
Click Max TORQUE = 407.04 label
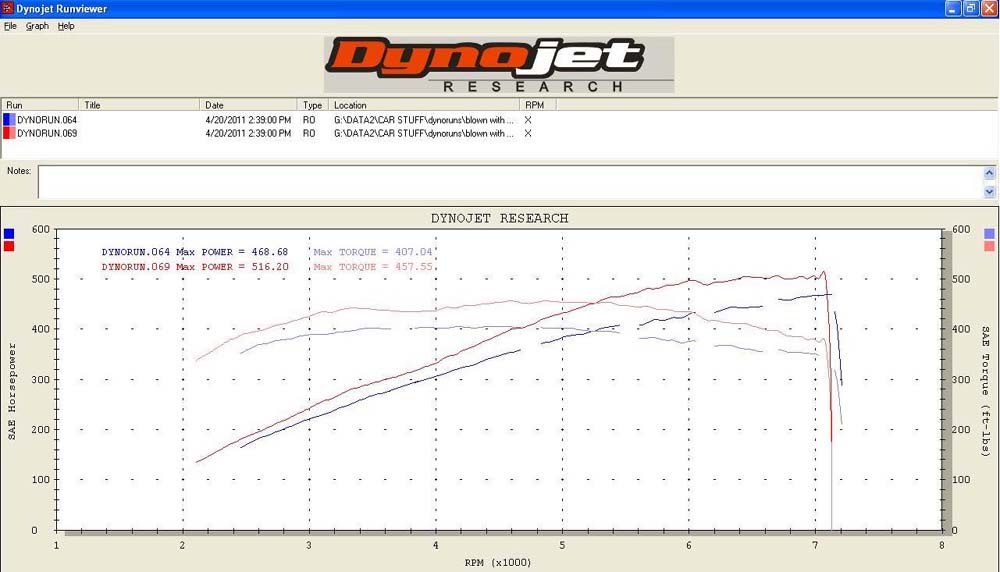(372, 252)
